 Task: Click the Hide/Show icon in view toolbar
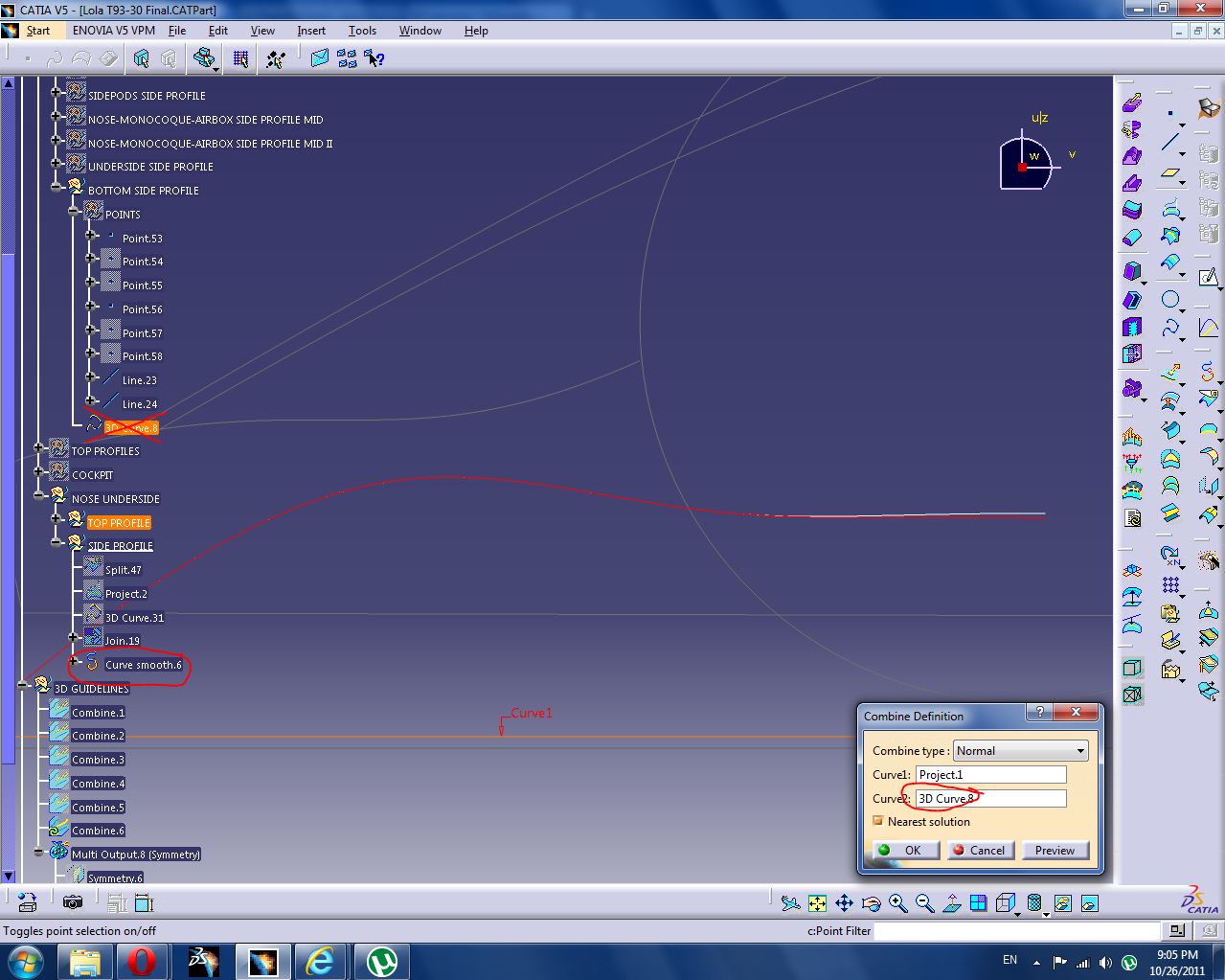pyautogui.click(x=1062, y=902)
